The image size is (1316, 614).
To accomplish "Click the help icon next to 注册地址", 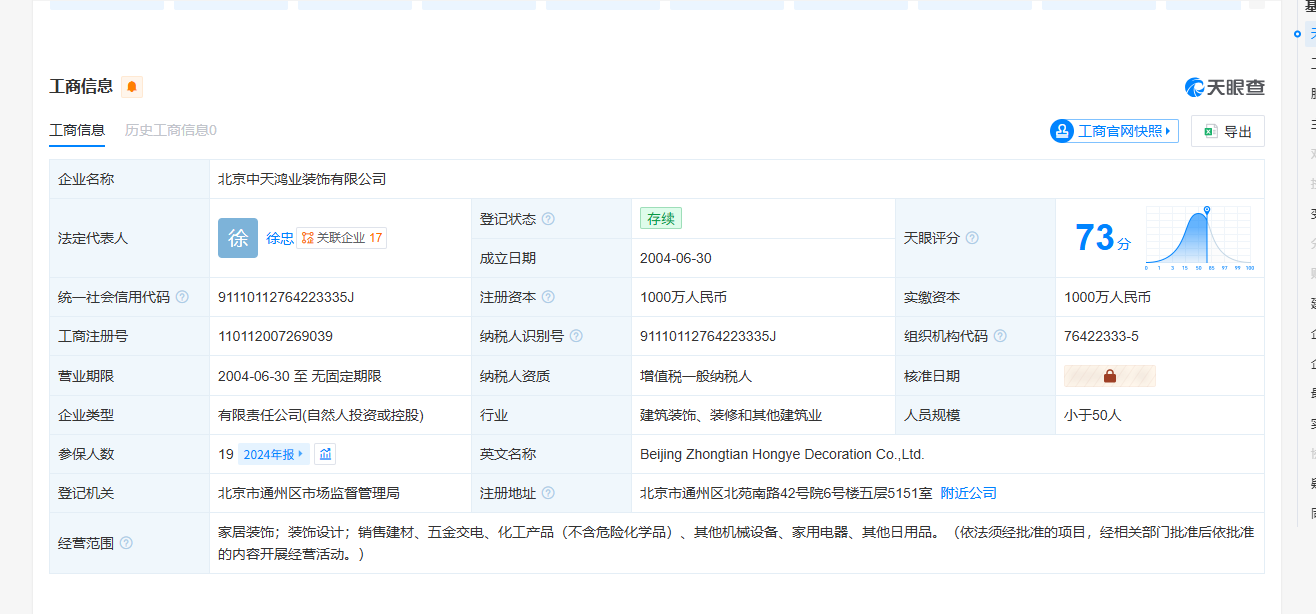I will click(548, 493).
